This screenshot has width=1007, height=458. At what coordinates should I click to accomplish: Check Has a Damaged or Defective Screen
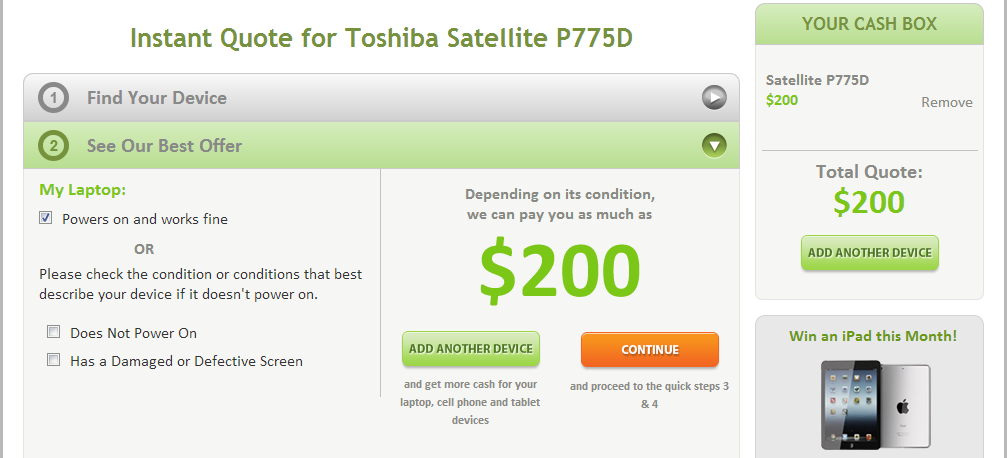(53, 360)
